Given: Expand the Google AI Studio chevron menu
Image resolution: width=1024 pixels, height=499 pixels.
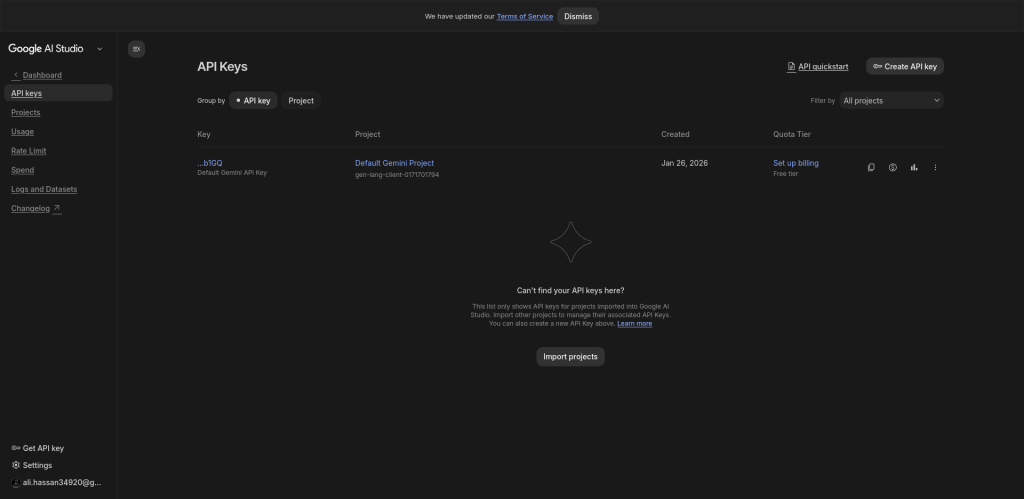Looking at the screenshot, I should pyautogui.click(x=100, y=48).
